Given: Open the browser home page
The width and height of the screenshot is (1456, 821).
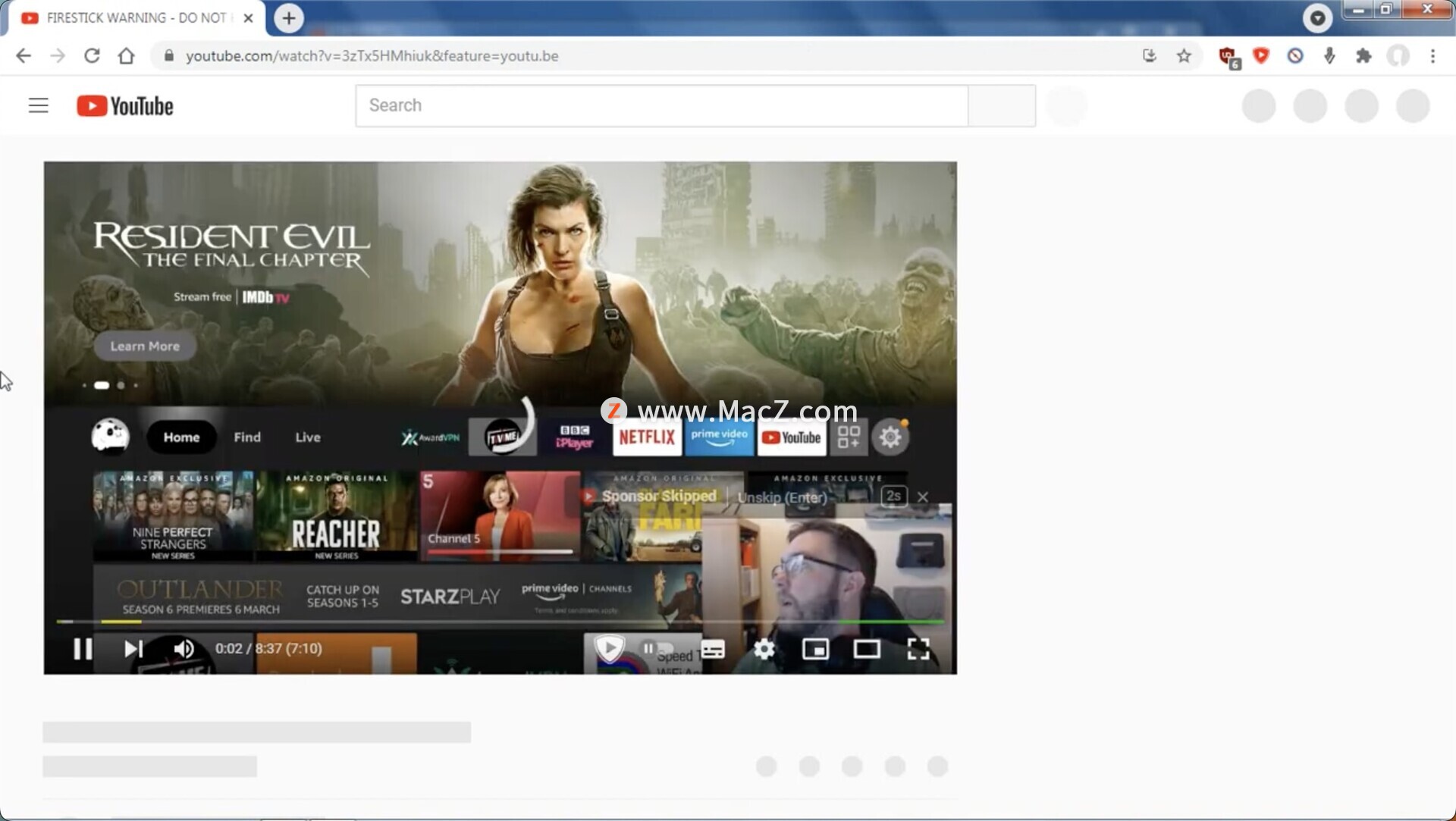Looking at the screenshot, I should (126, 56).
